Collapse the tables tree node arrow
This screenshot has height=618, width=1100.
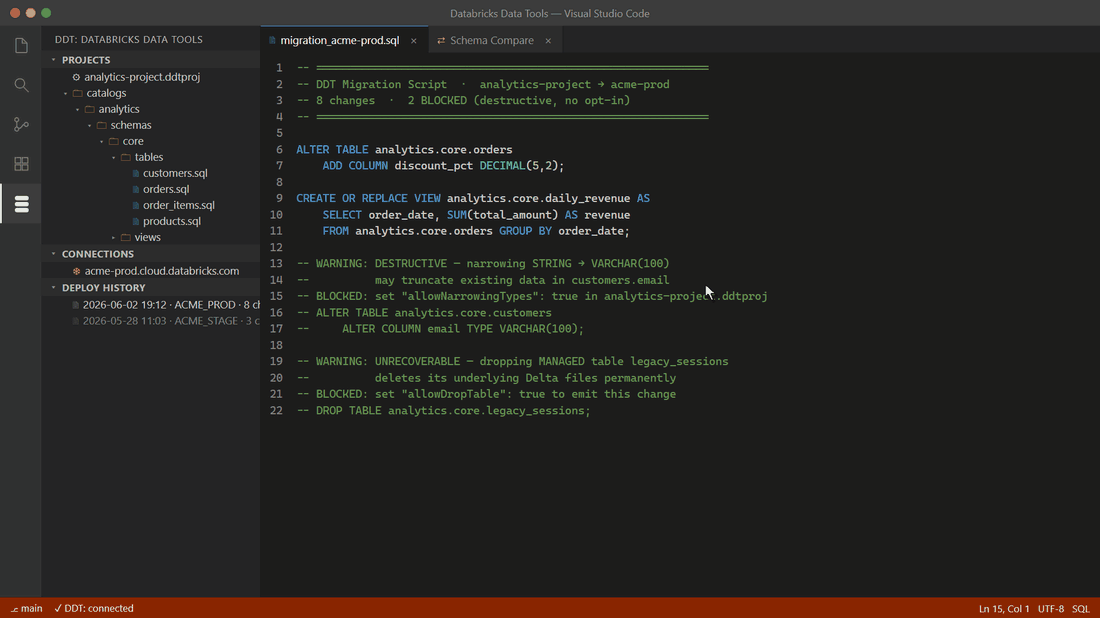click(113, 157)
